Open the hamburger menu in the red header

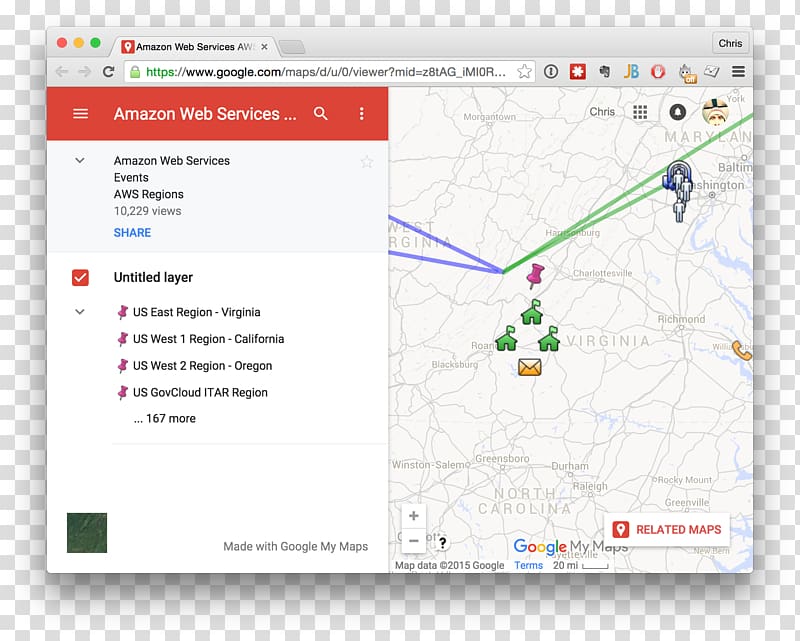click(81, 113)
